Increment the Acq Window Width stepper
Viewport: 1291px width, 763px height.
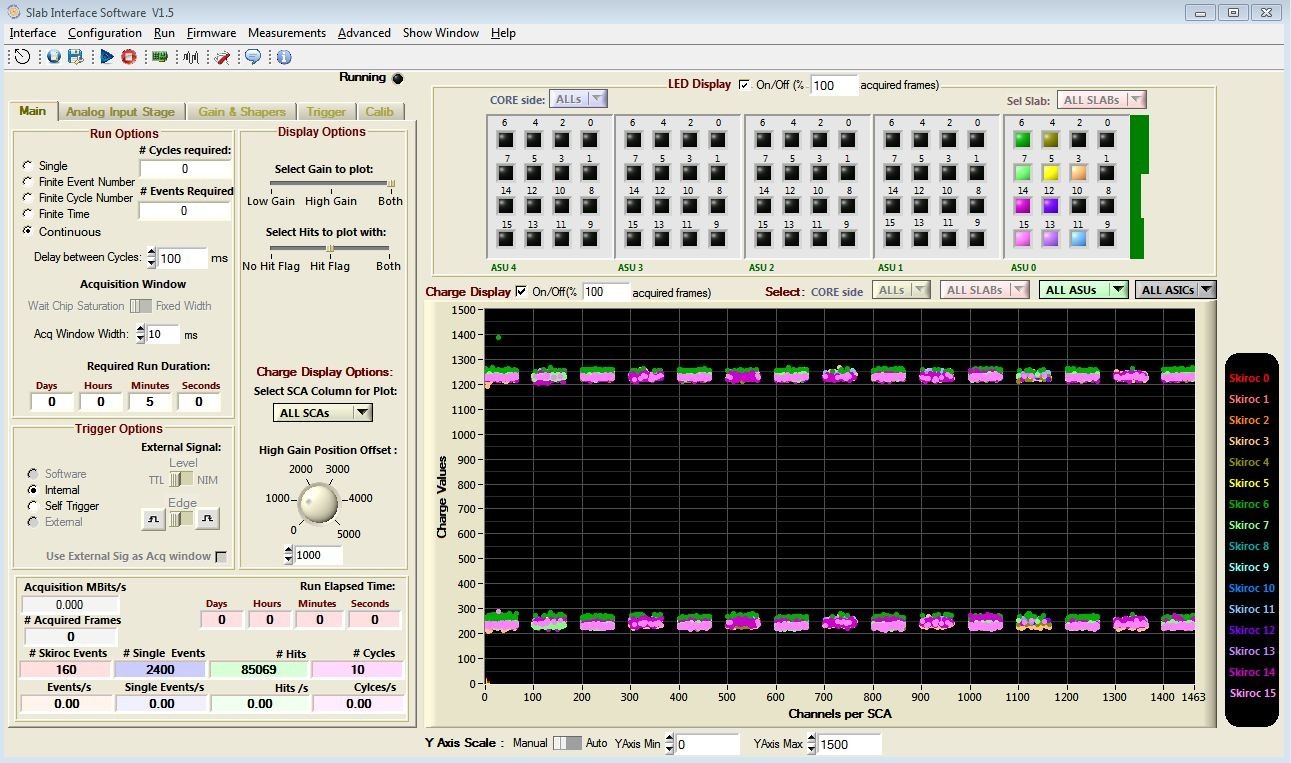pos(141,329)
